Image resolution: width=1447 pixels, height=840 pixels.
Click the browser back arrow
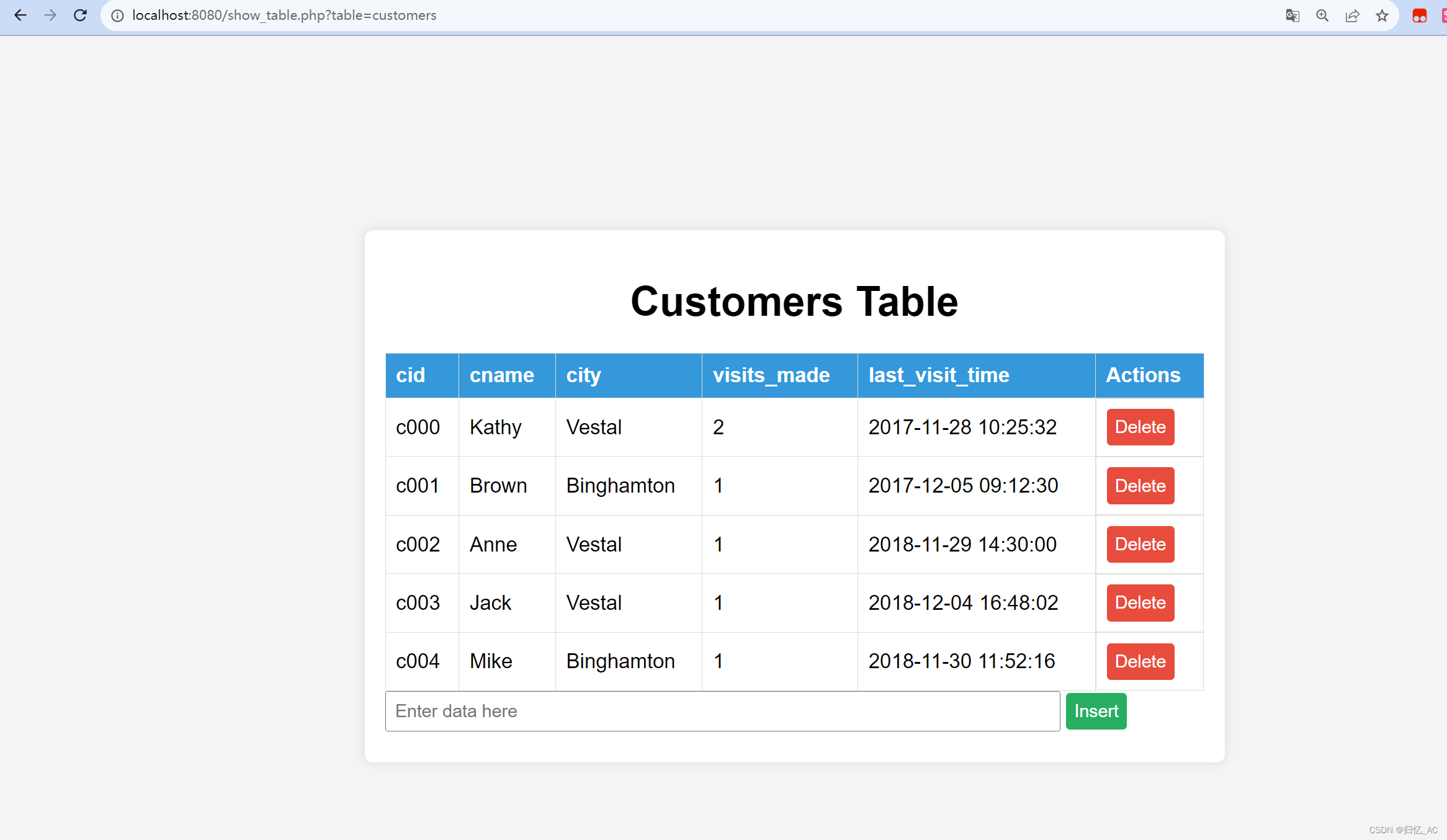20,16
